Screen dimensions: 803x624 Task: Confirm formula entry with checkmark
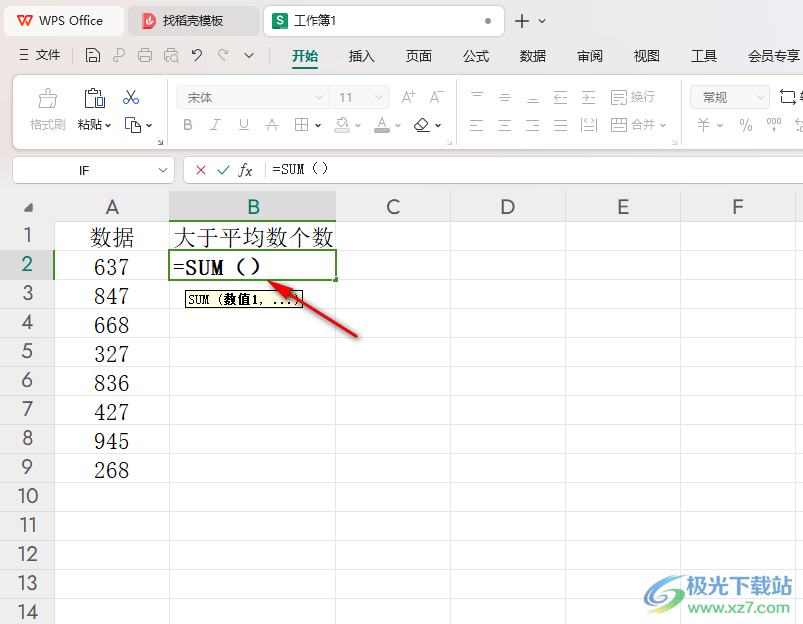[223, 170]
